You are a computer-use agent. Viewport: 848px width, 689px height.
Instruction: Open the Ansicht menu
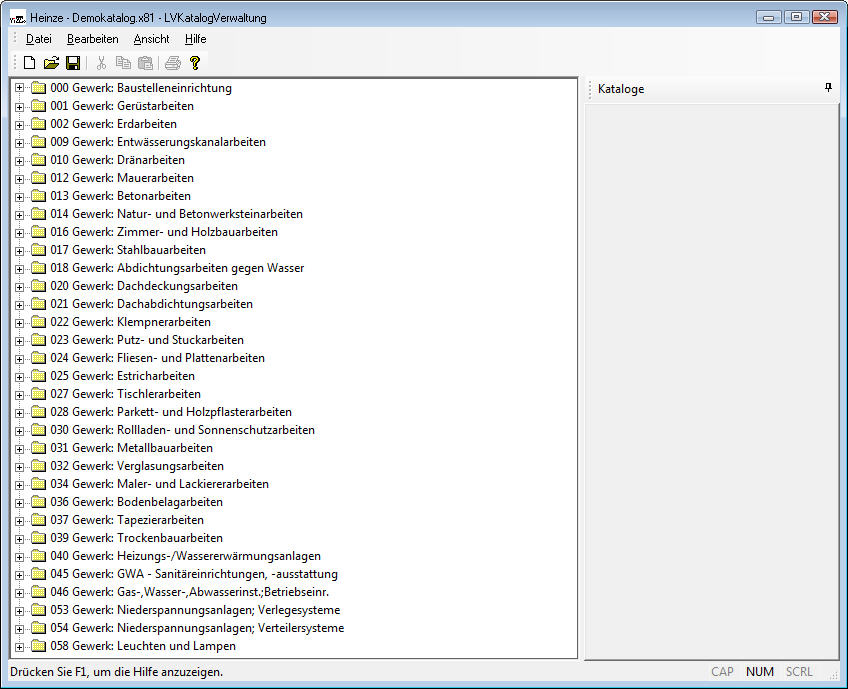point(151,39)
